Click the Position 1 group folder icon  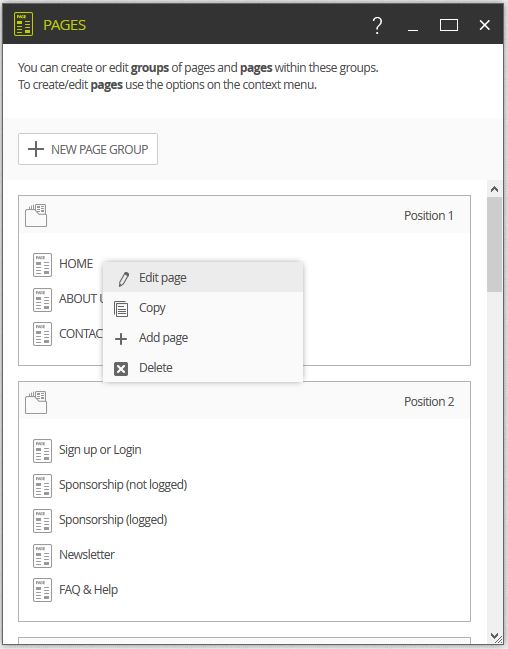coord(36,215)
